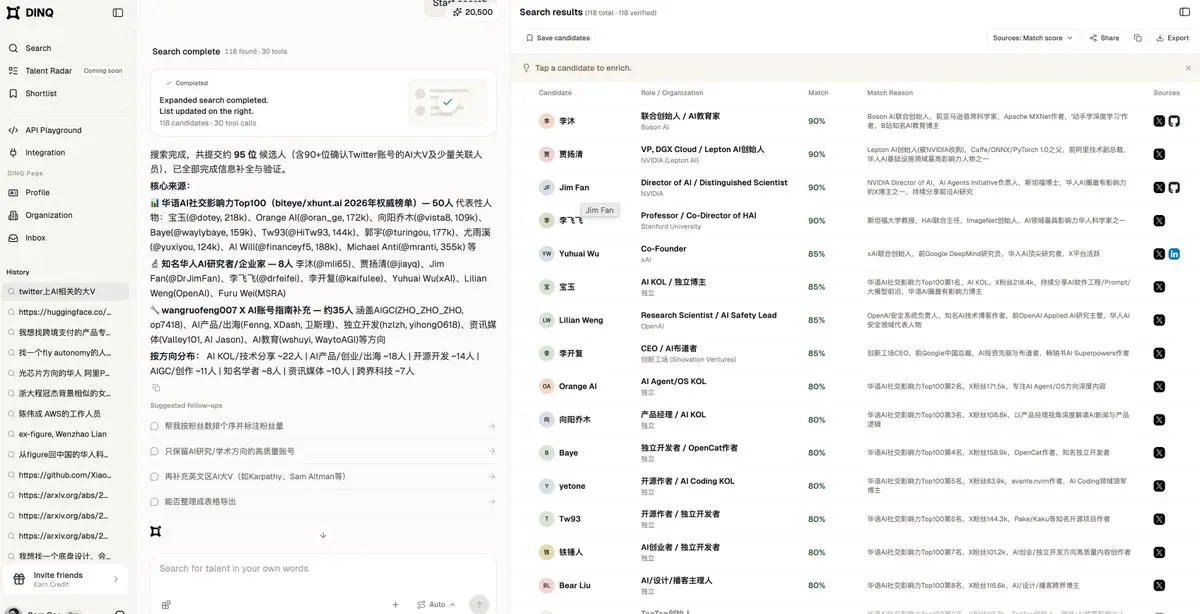1200x614 pixels.
Task: Click arrow icon on '能否整理成表格导出' follow-up
Action: [491, 501]
